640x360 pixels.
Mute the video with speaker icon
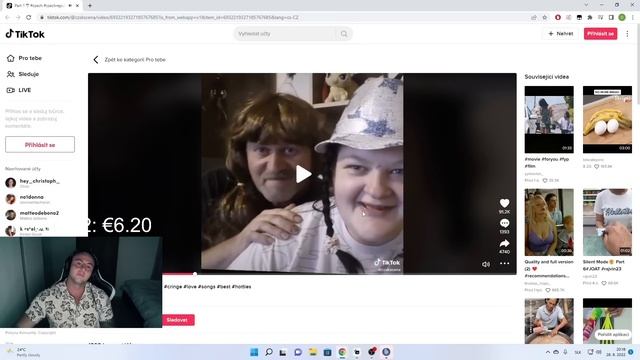tap(486, 264)
